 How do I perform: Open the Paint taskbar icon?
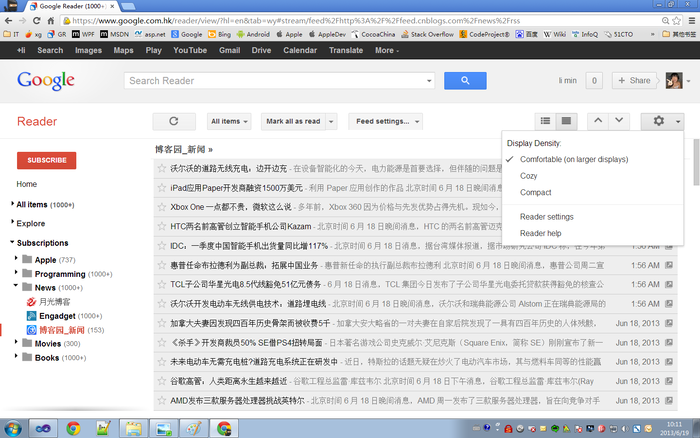(x=193, y=429)
